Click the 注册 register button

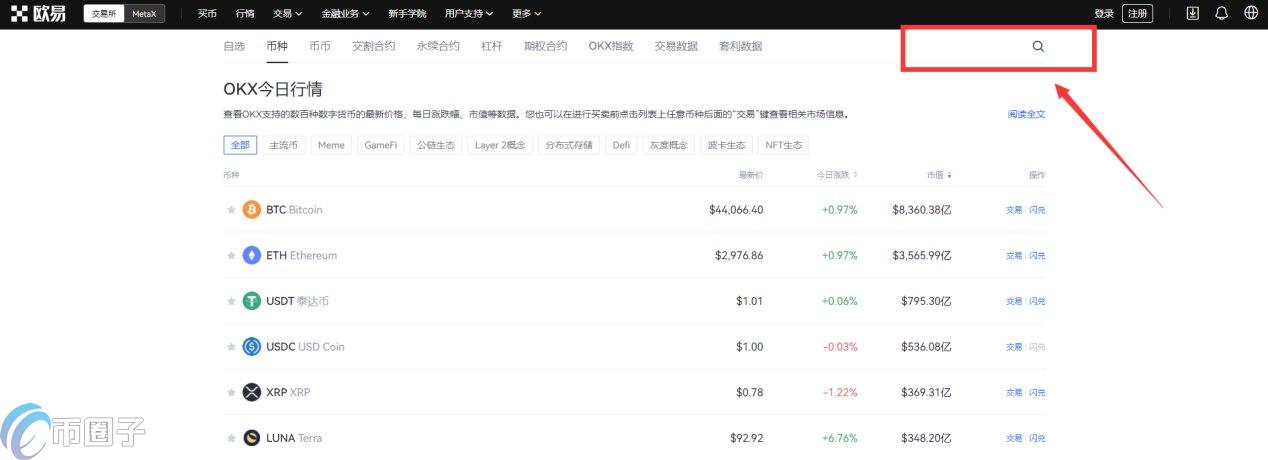[x=1137, y=13]
